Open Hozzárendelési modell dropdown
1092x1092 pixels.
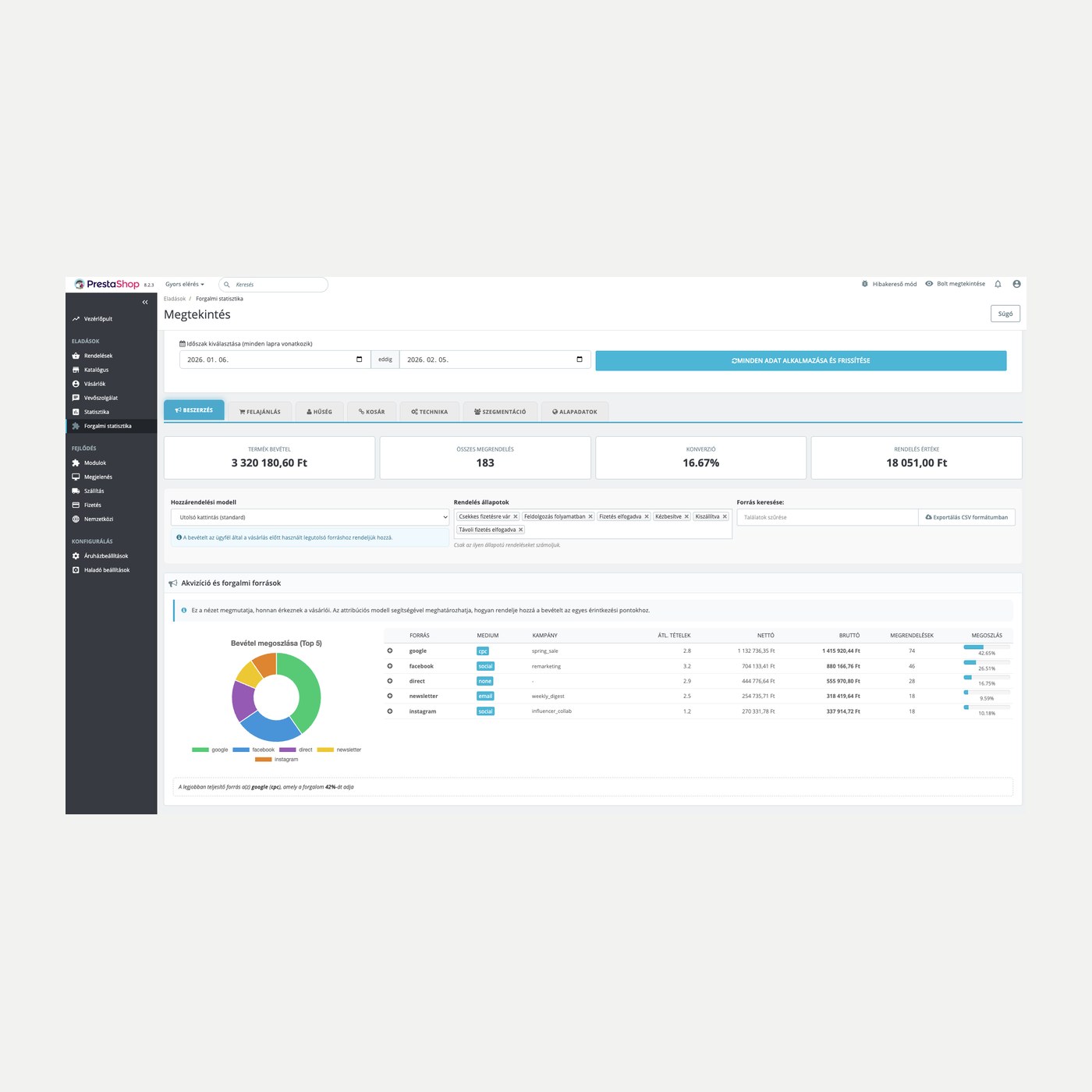point(310,517)
